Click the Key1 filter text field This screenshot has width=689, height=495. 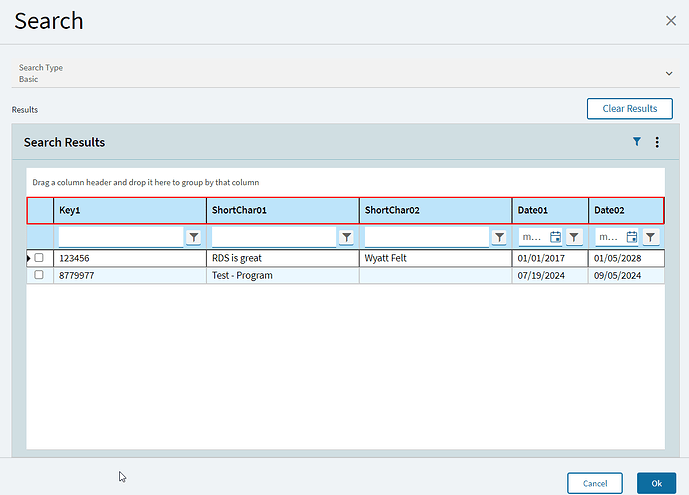[x=121, y=237]
